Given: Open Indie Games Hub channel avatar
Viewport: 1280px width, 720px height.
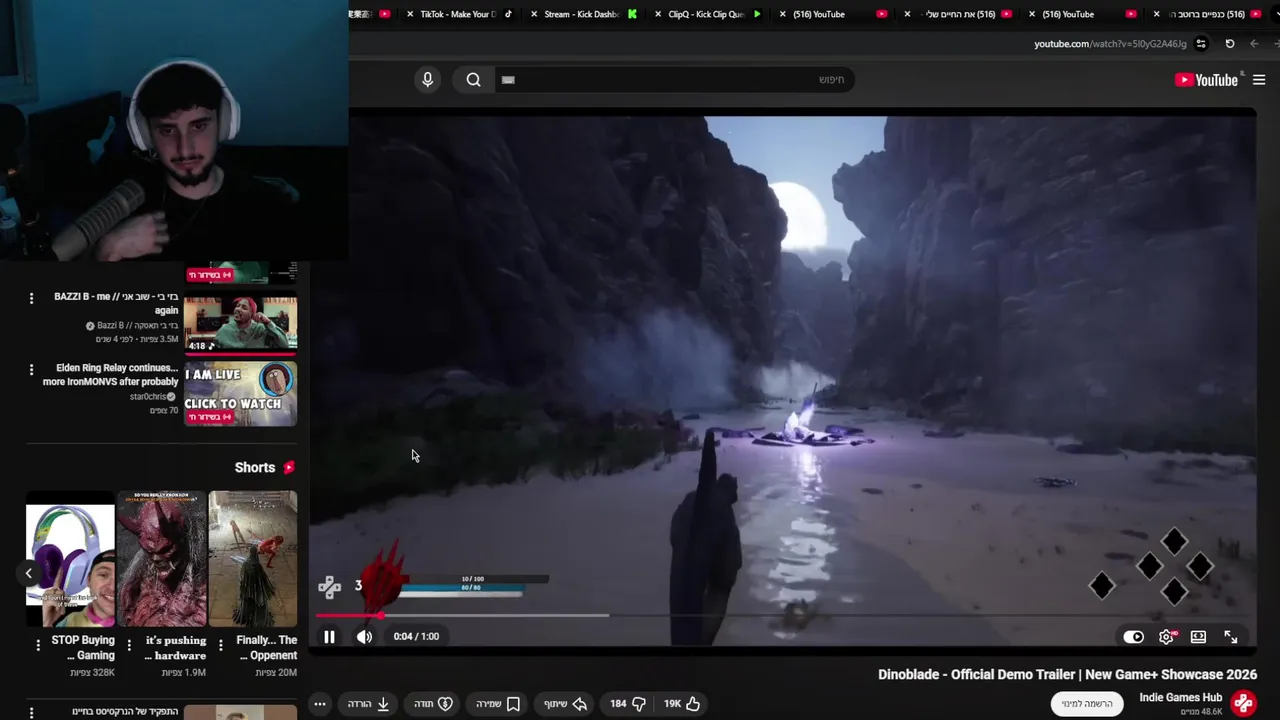Looking at the screenshot, I should click(1243, 703).
